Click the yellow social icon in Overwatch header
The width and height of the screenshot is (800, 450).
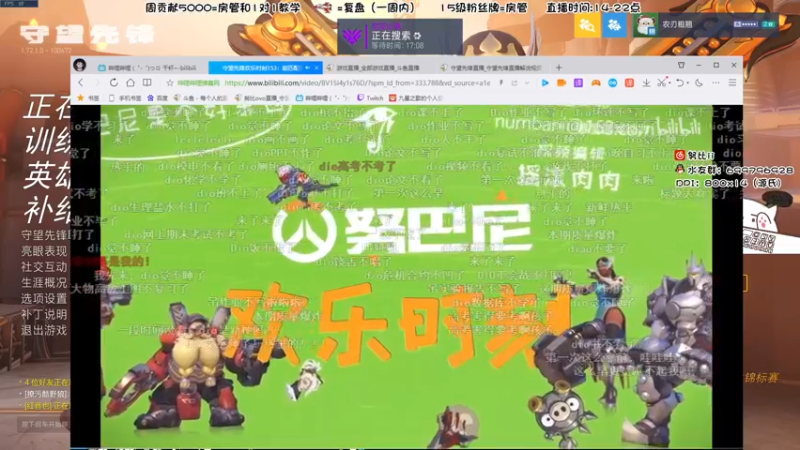pyautogui.click(x=587, y=25)
